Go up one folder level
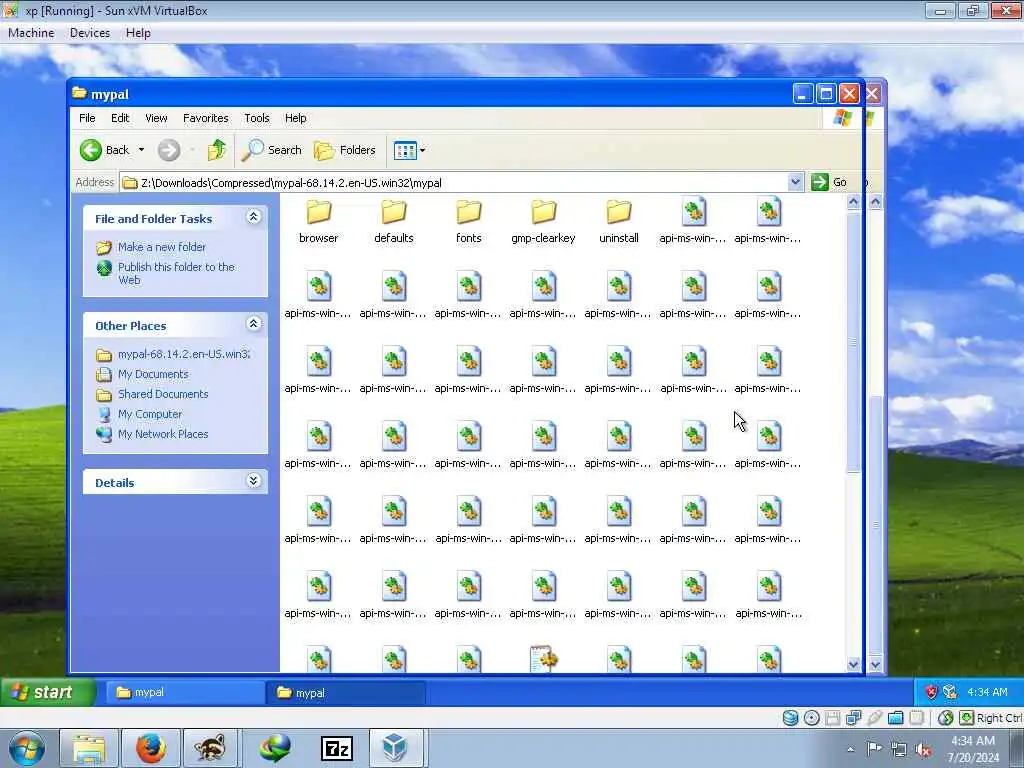 pyautogui.click(x=217, y=150)
